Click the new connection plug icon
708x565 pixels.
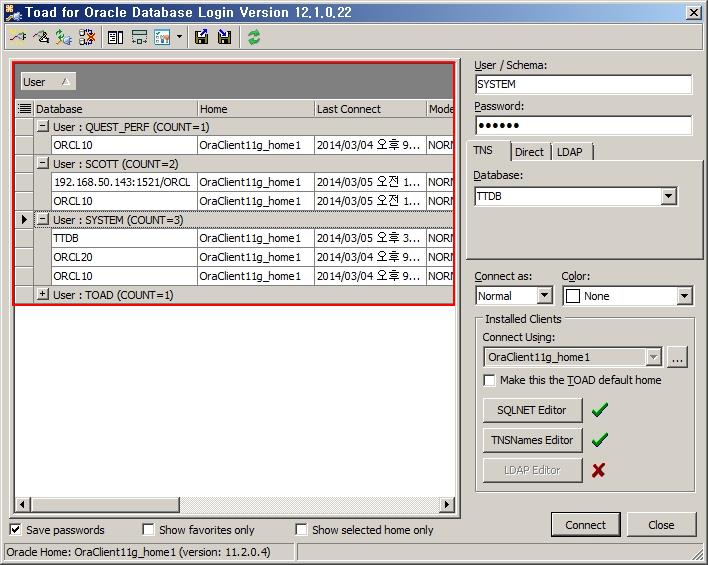point(17,37)
